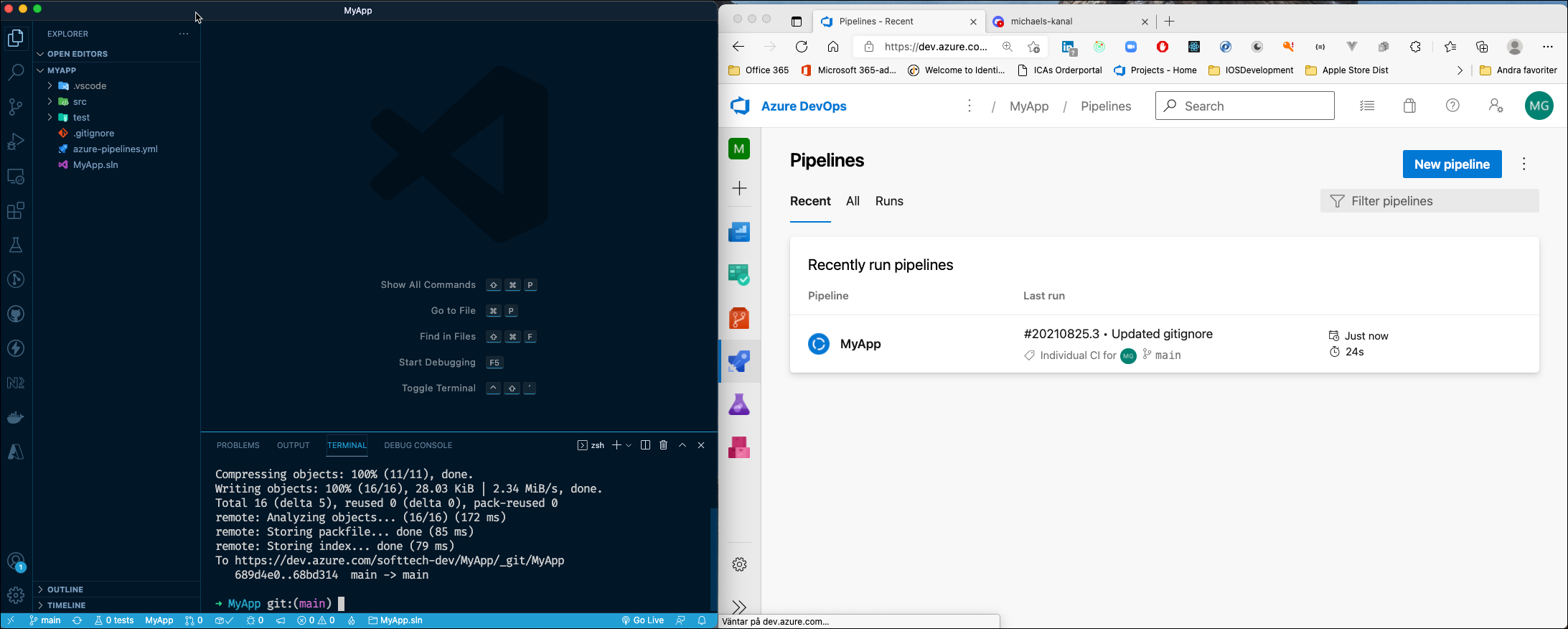Open the Docker view in activity bar
The width and height of the screenshot is (1568, 629).
[16, 417]
